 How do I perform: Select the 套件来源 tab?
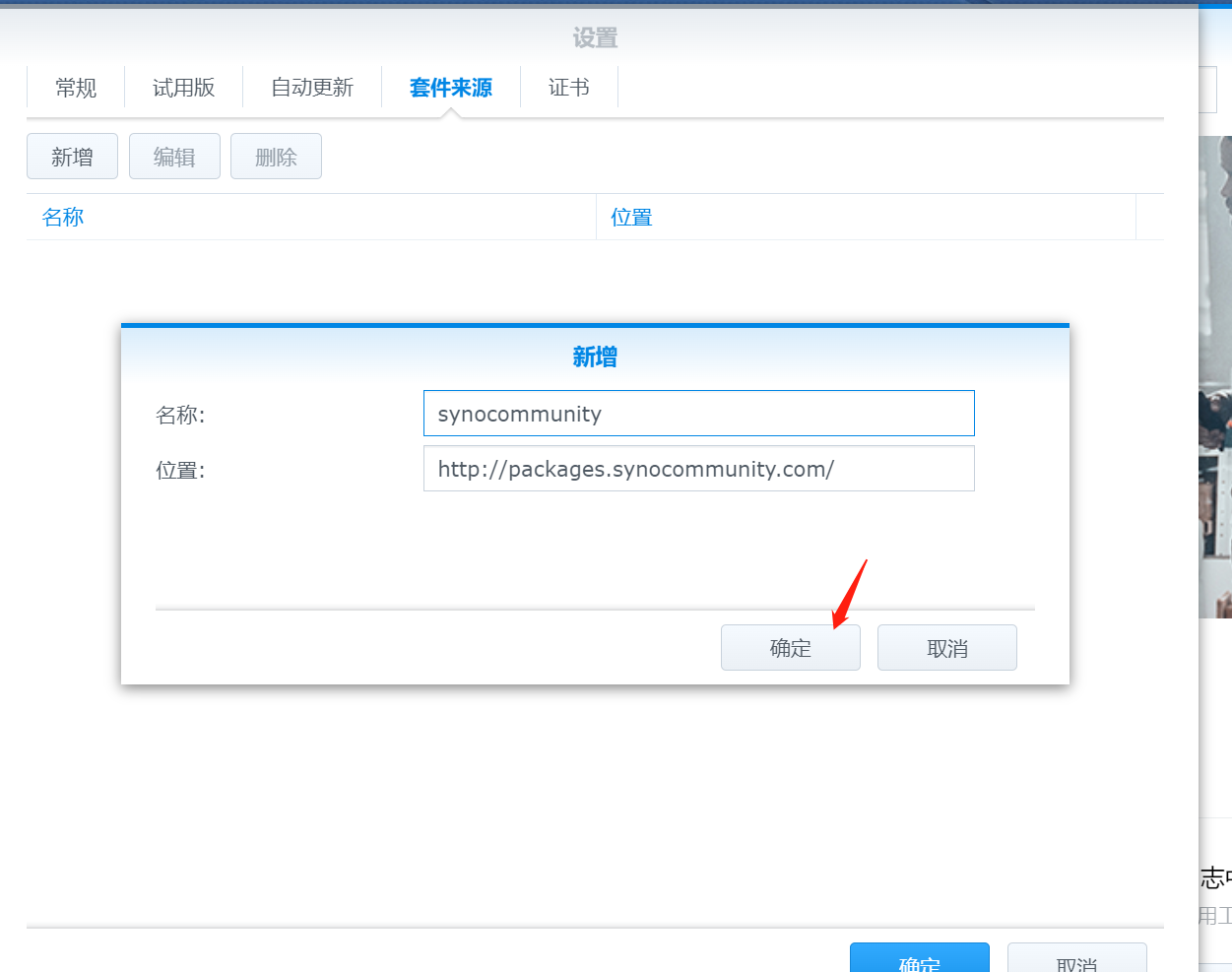click(x=451, y=88)
